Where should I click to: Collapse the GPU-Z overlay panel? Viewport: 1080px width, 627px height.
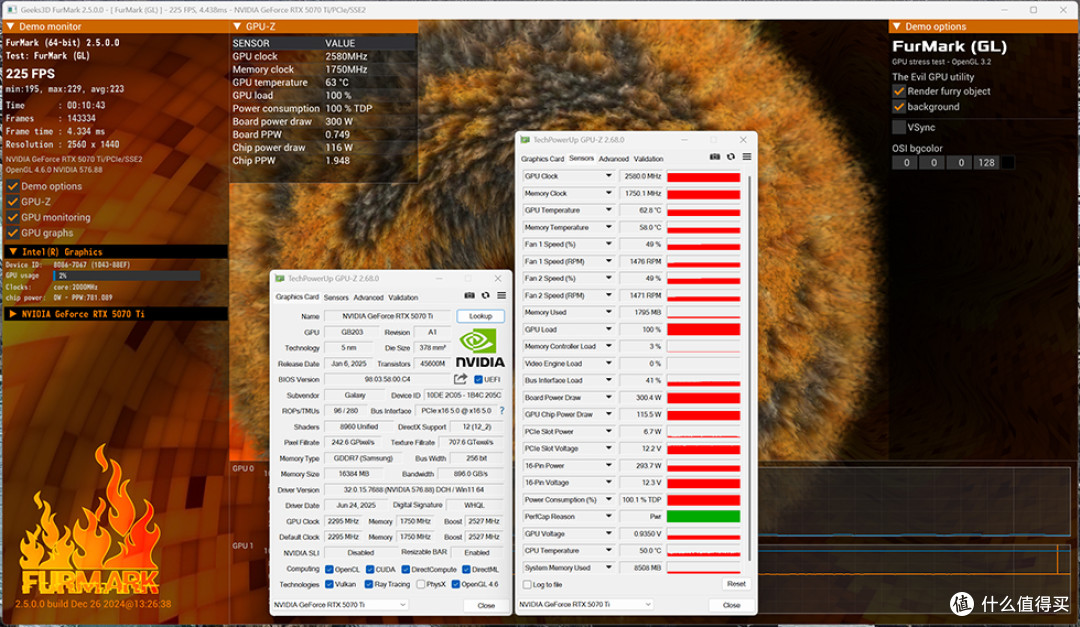tap(237, 26)
